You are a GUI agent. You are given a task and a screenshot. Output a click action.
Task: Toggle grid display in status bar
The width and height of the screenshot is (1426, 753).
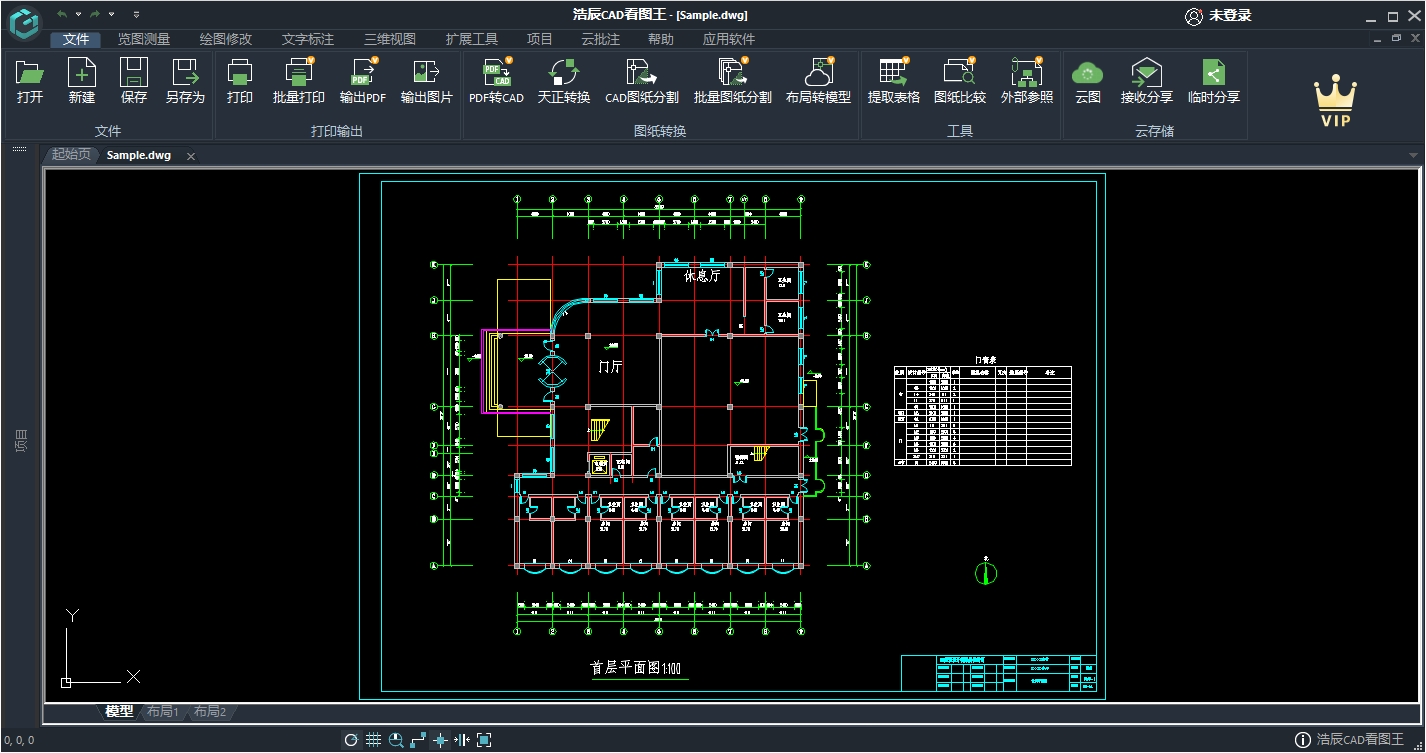373,740
